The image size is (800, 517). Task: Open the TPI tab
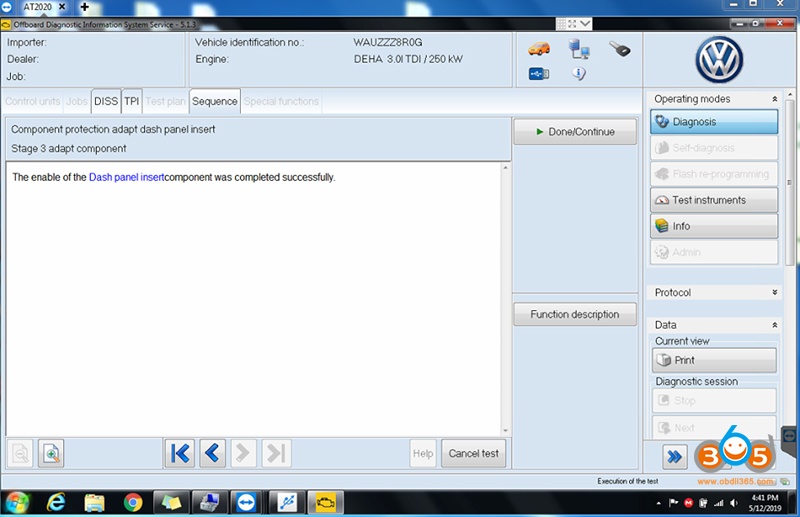tap(132, 101)
